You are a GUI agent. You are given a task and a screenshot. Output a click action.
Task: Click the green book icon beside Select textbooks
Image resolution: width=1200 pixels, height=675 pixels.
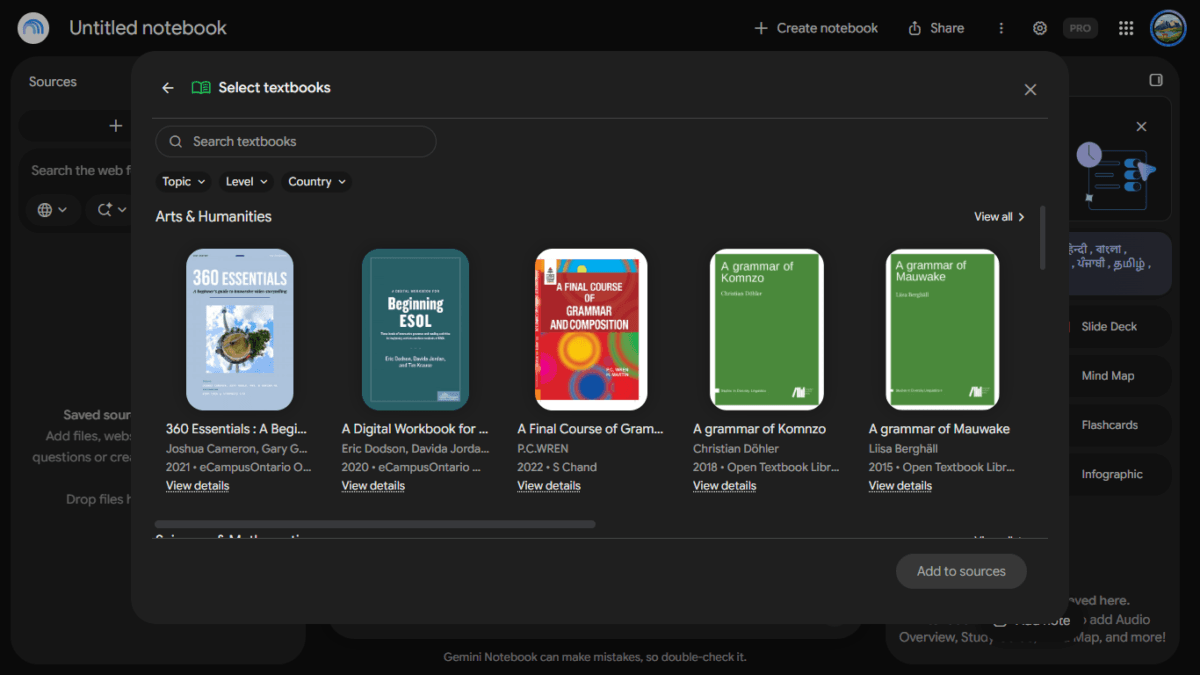click(x=201, y=88)
